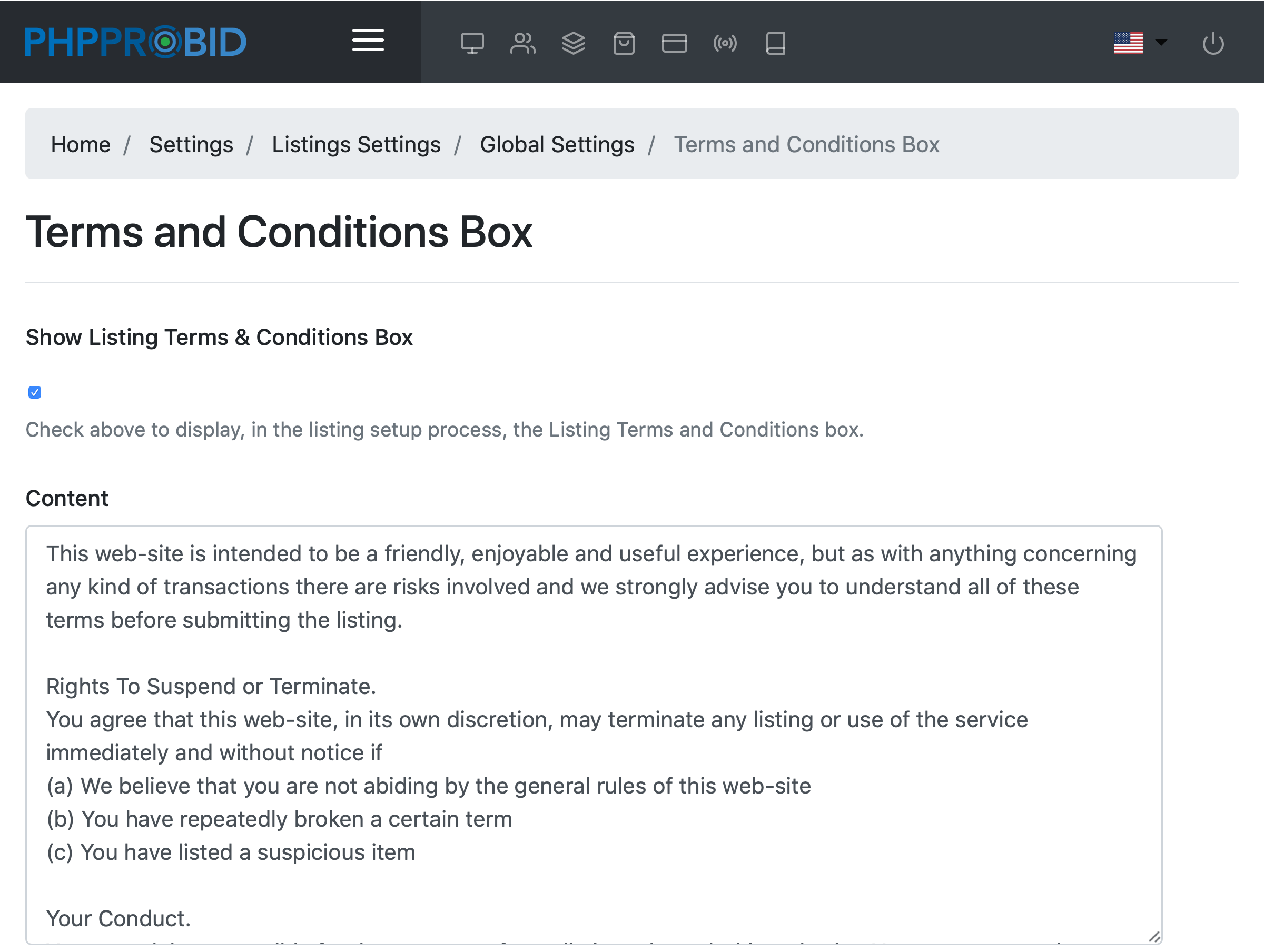Viewport: 1264px width, 952px height.
Task: Navigate to Listings Settings breadcrumb
Action: tap(356, 145)
